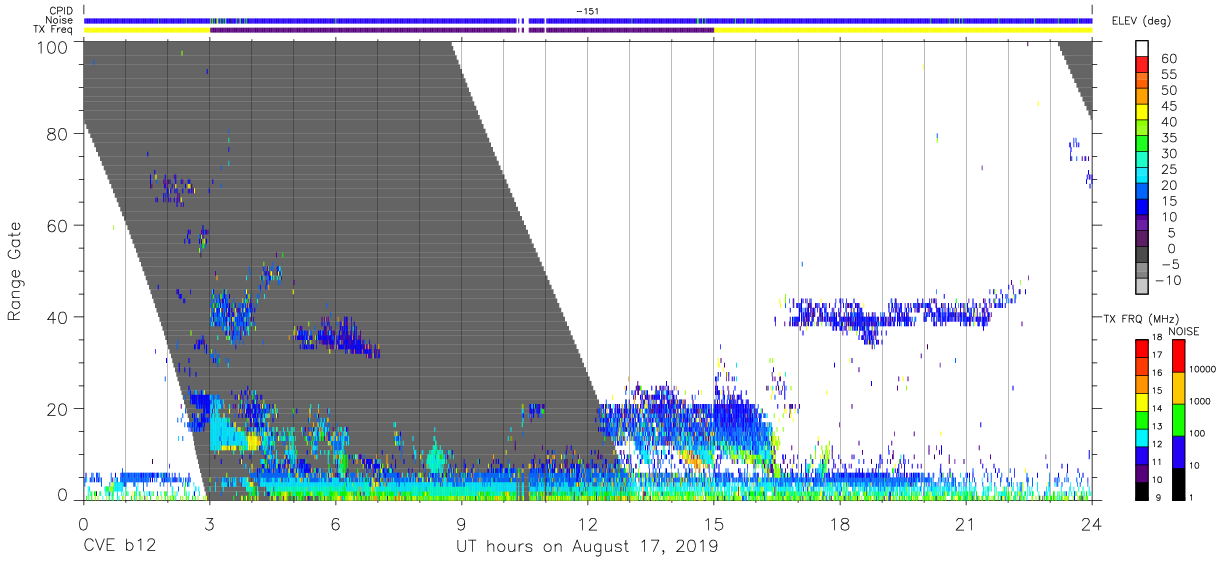Image resolution: width=1228 pixels, height=567 pixels.
Task: Click x-axis tick label '24'
Action: [x=1091, y=524]
